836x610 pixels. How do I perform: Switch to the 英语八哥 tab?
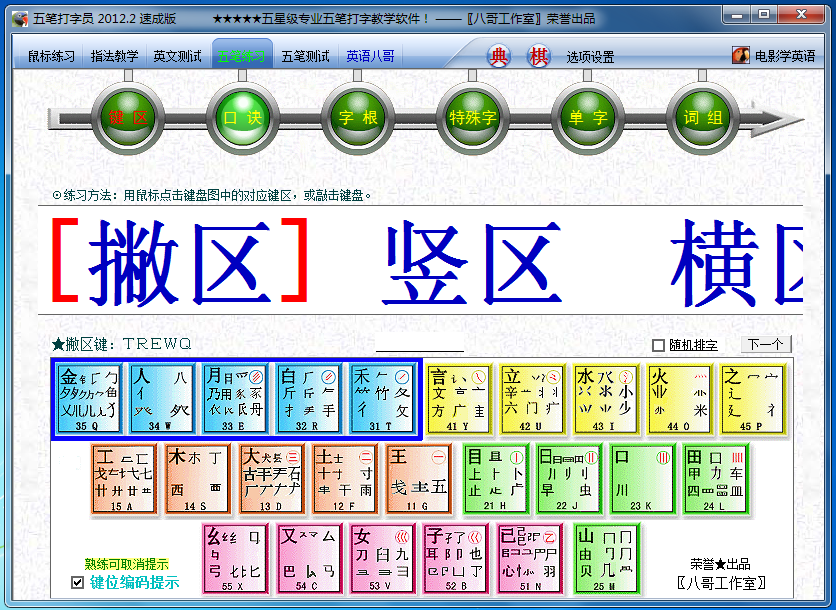point(370,56)
